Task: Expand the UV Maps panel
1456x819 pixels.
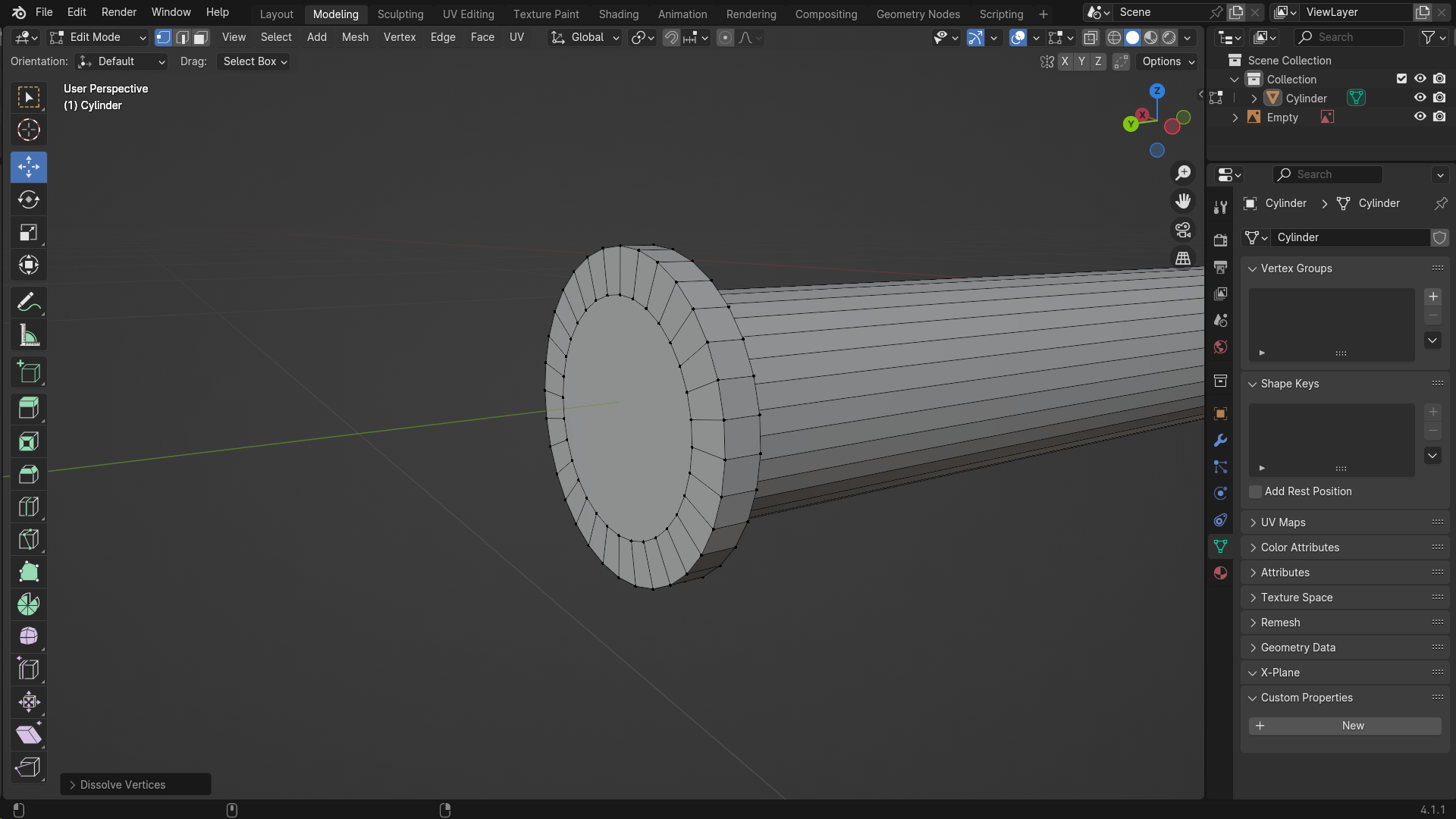Action: 1253,522
